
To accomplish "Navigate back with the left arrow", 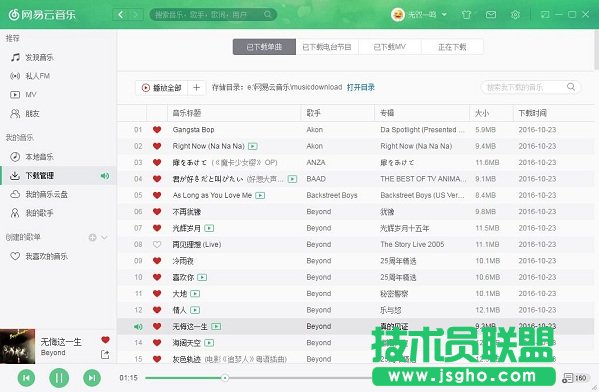I will tap(120, 15).
